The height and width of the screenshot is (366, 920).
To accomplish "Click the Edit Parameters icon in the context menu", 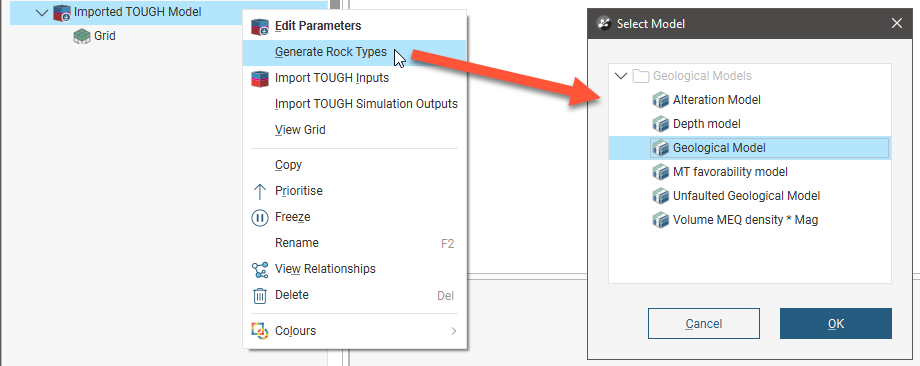I will [x=260, y=26].
